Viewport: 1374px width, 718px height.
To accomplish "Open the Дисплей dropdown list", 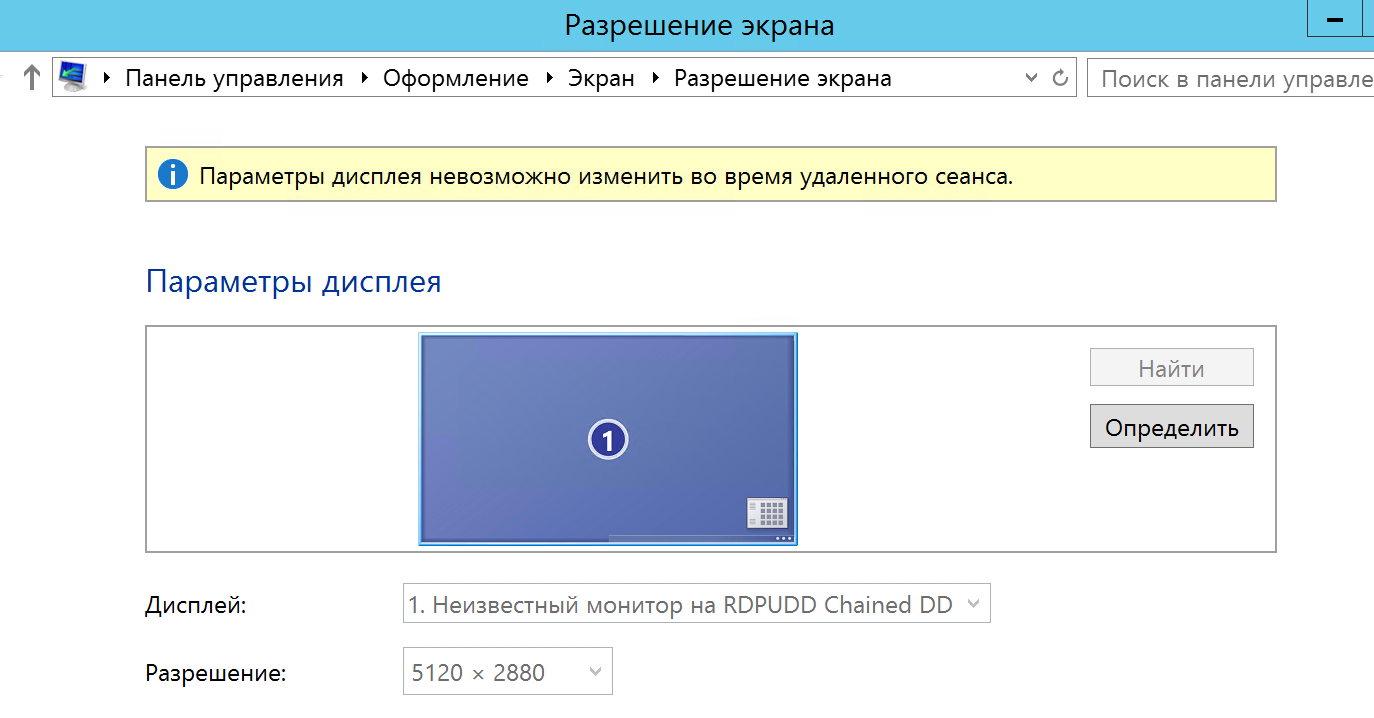I will 696,604.
